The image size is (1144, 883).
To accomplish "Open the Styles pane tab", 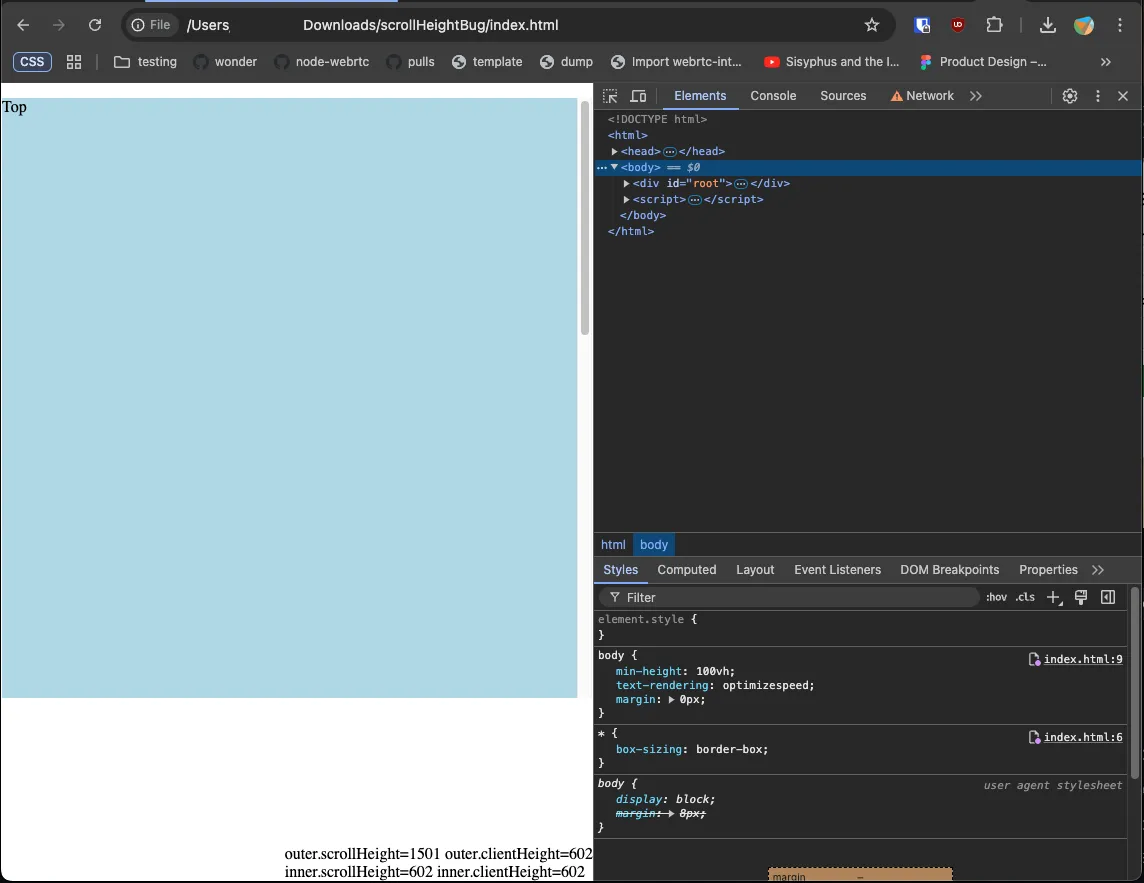I will point(620,570).
